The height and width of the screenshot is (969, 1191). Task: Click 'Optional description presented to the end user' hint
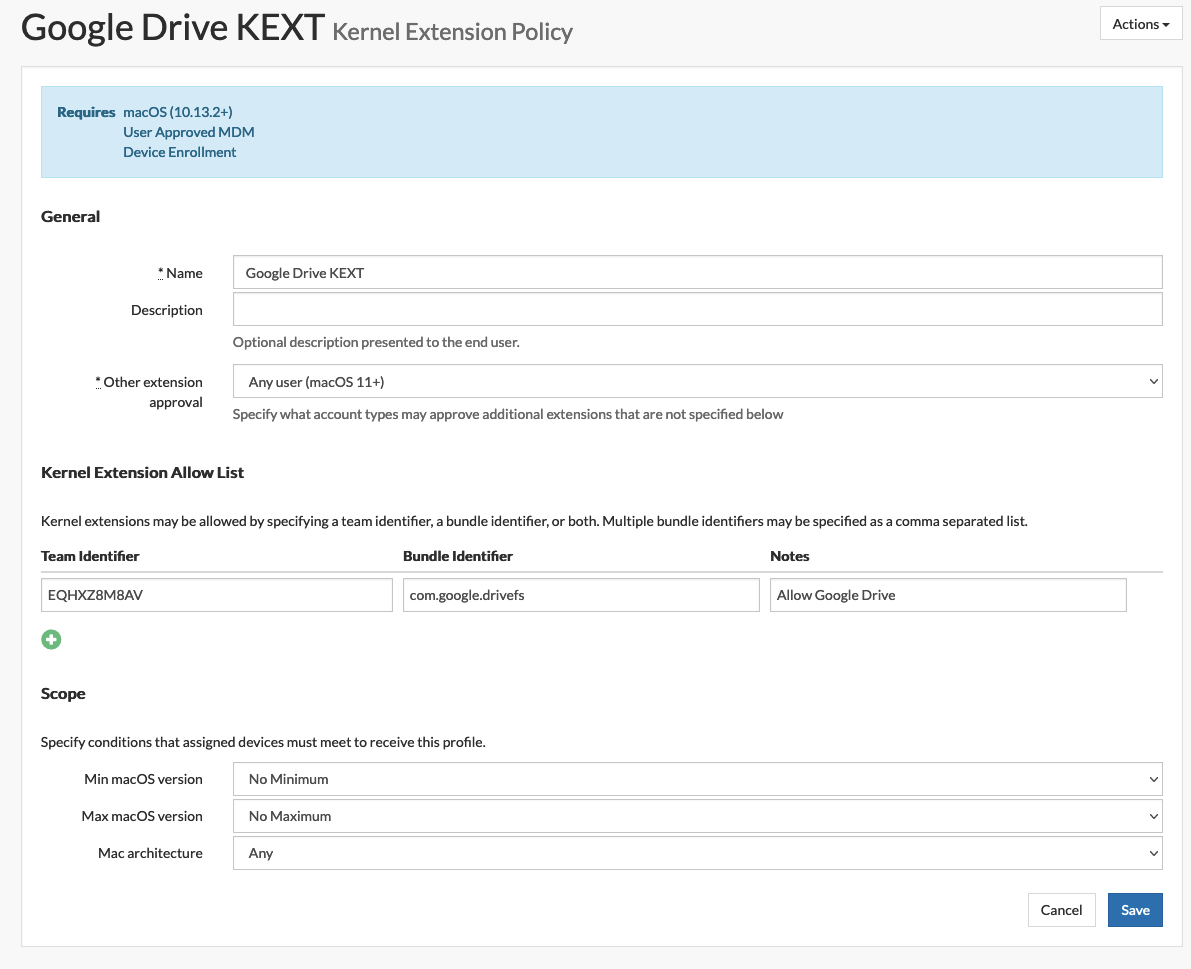[376, 342]
